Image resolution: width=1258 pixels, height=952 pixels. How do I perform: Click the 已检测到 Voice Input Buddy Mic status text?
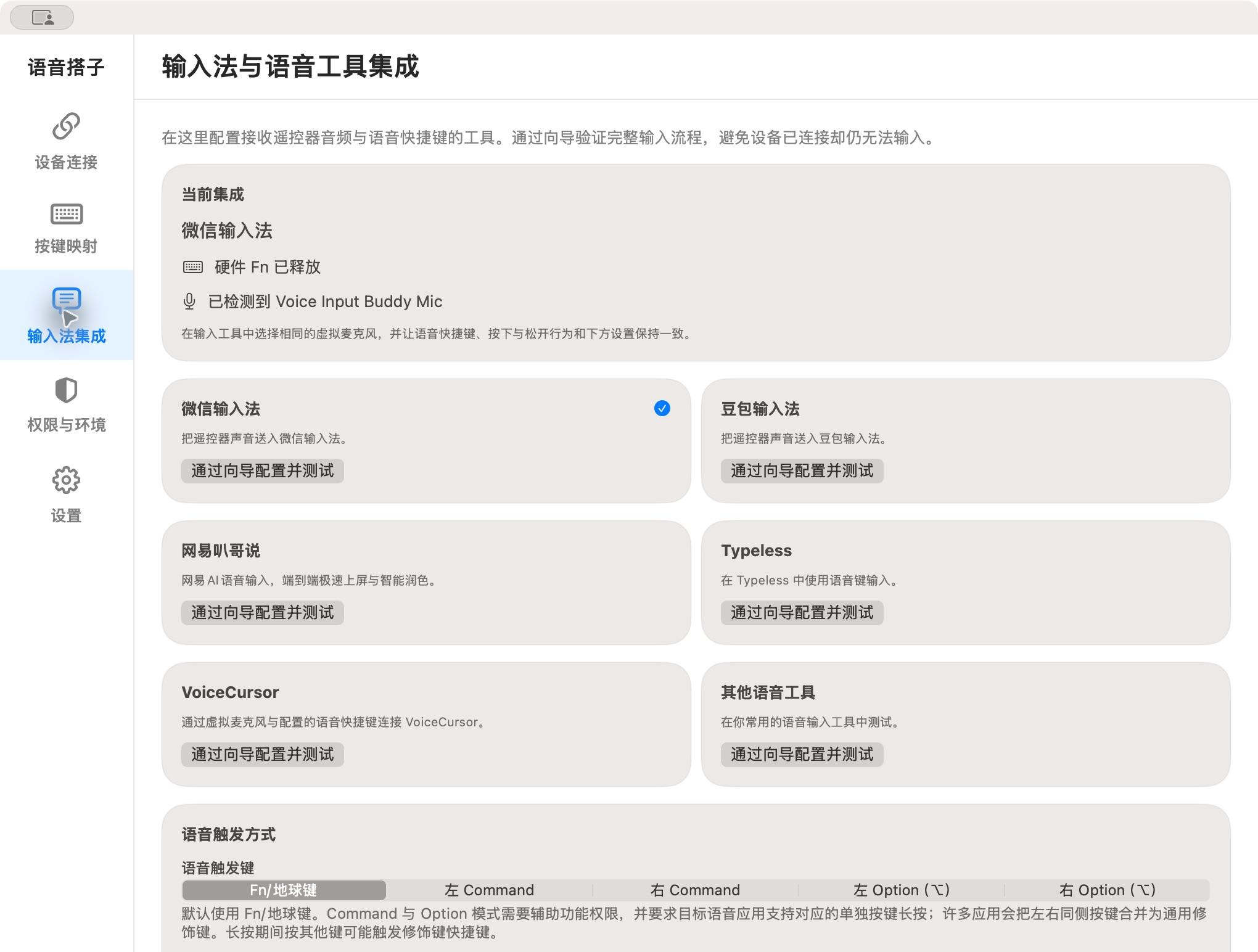click(326, 302)
